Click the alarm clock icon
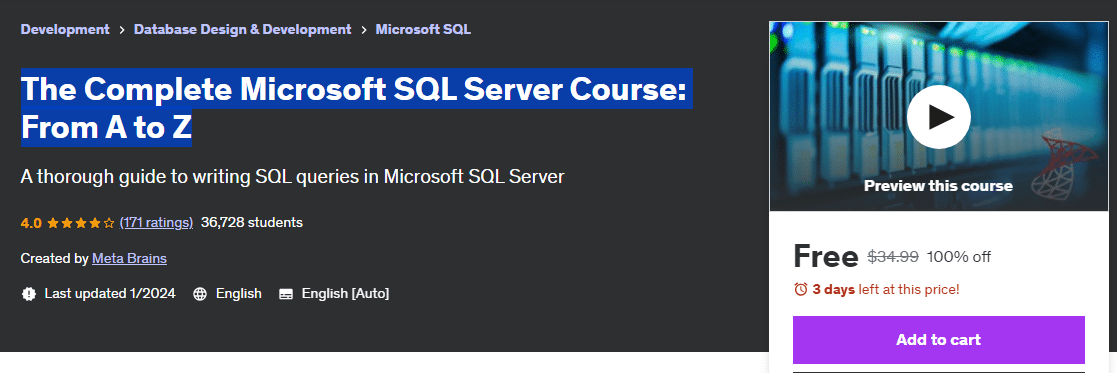1117x373 pixels. [x=801, y=289]
